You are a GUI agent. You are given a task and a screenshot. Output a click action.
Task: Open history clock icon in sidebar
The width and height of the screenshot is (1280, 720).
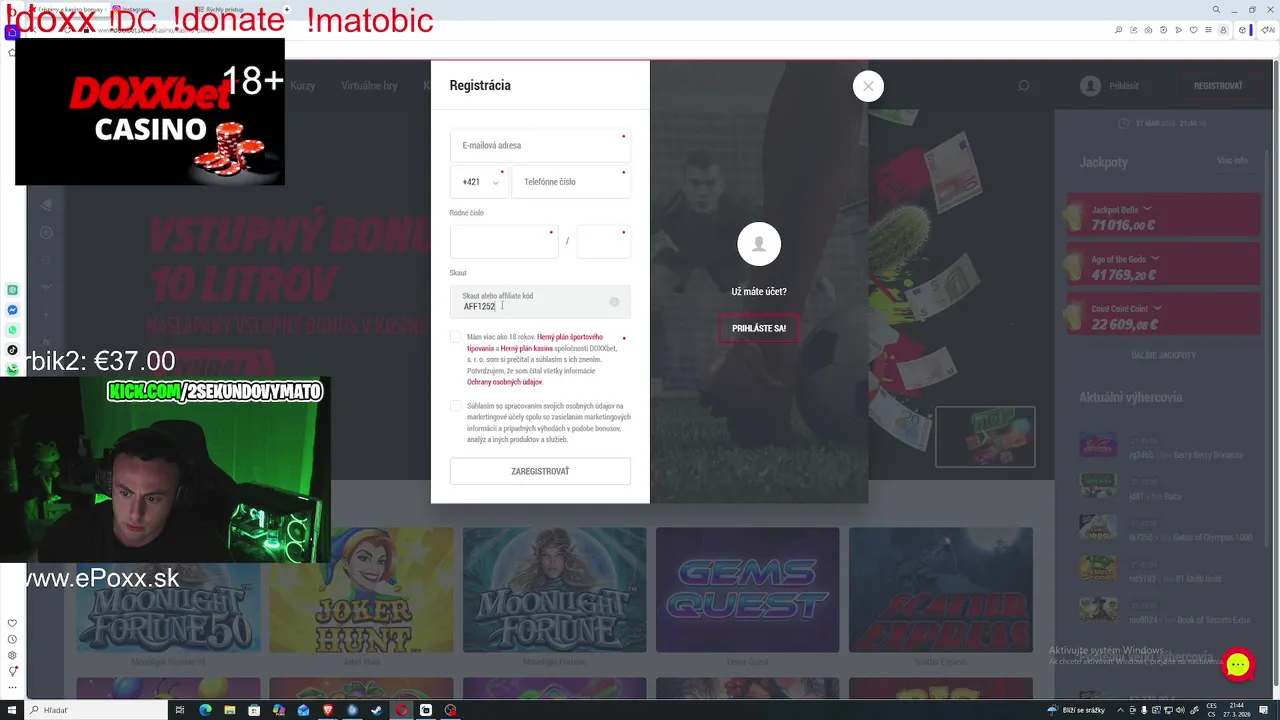(12, 639)
